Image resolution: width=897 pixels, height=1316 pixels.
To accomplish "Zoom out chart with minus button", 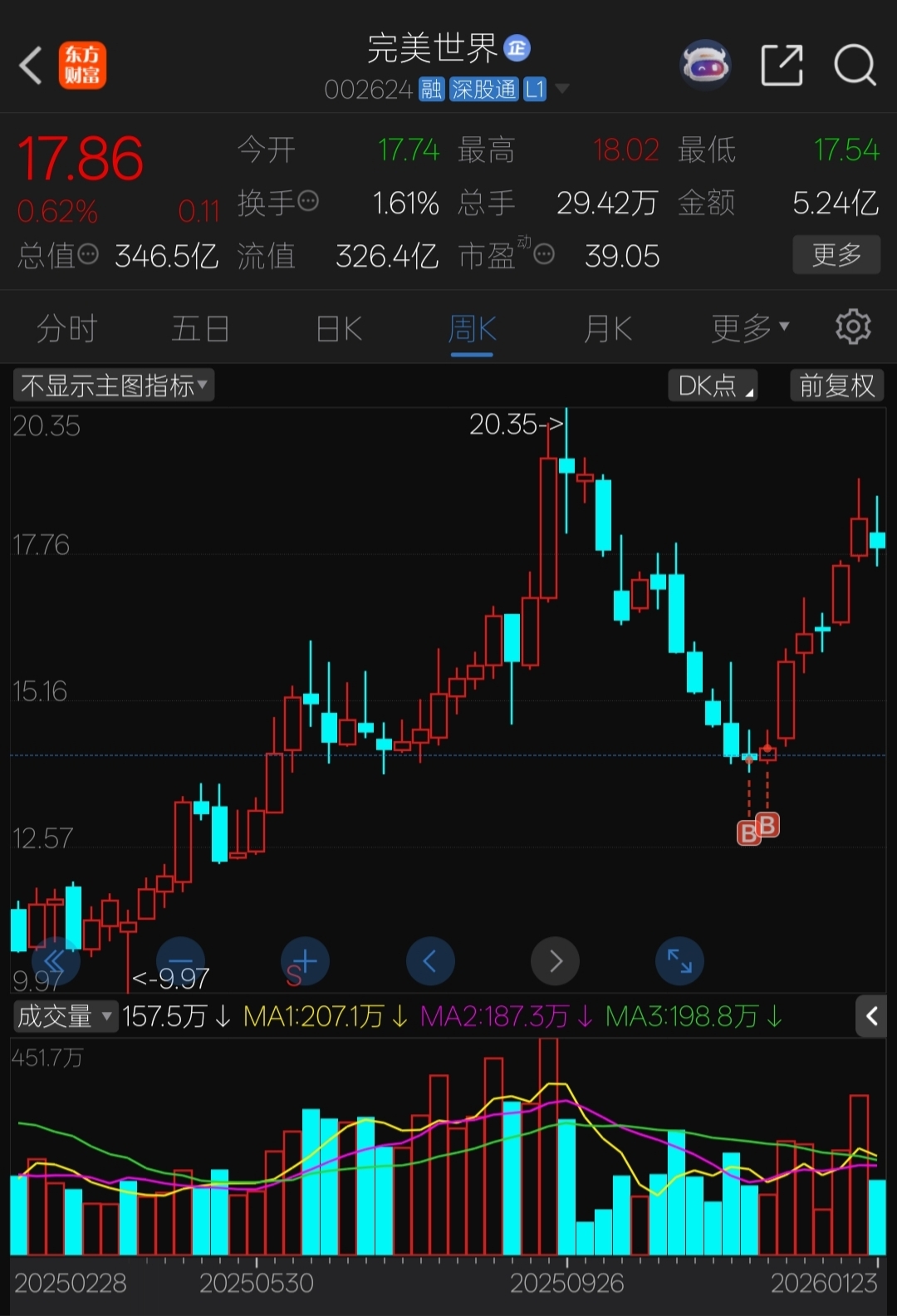I will [180, 961].
